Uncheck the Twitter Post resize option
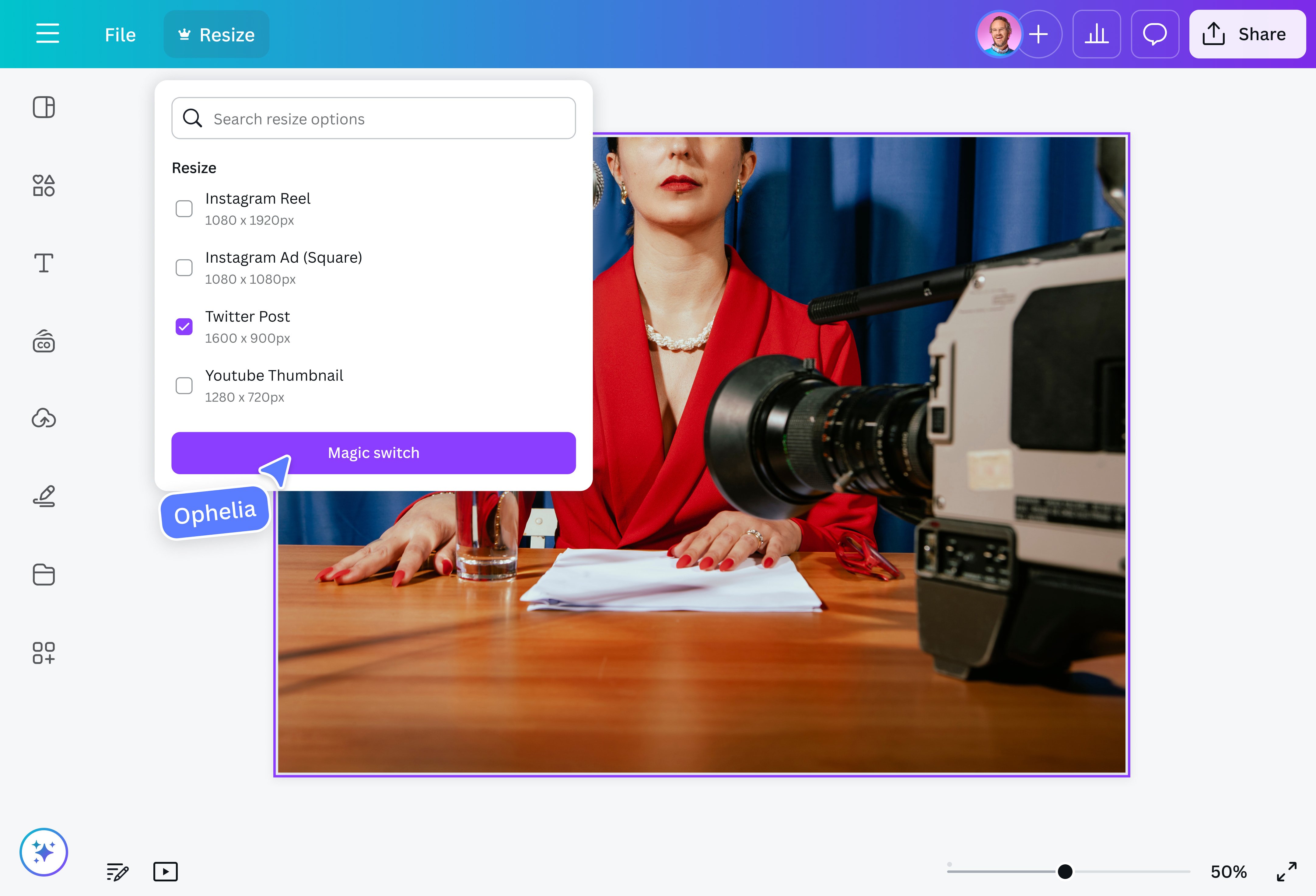This screenshot has width=1316, height=896. (x=184, y=326)
